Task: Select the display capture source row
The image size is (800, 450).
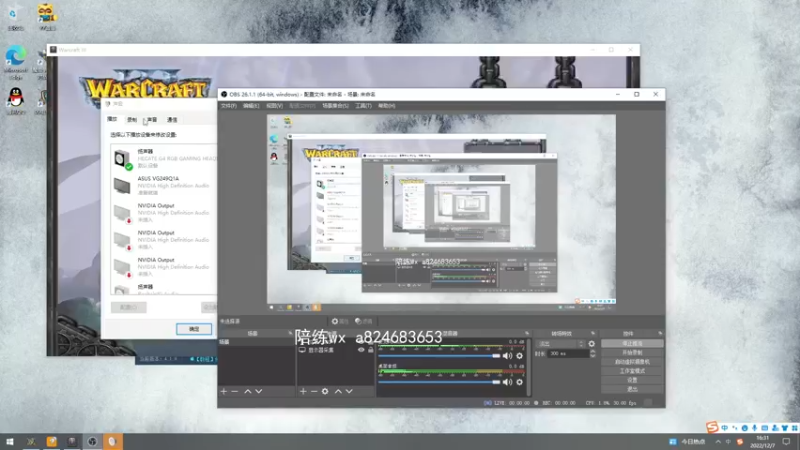Action: coord(335,350)
